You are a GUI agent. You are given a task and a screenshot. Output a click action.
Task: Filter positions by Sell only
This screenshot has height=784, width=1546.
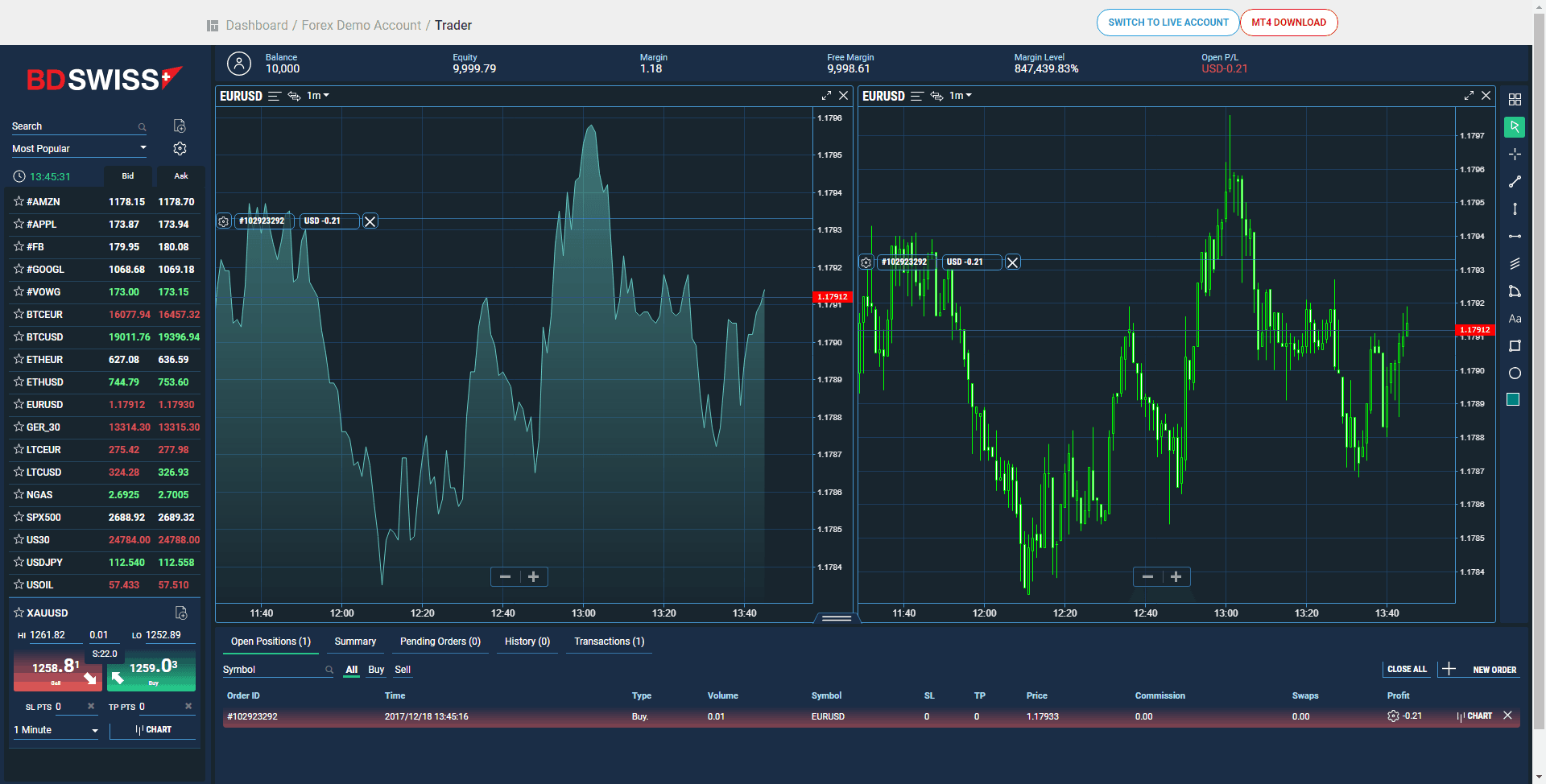click(403, 669)
